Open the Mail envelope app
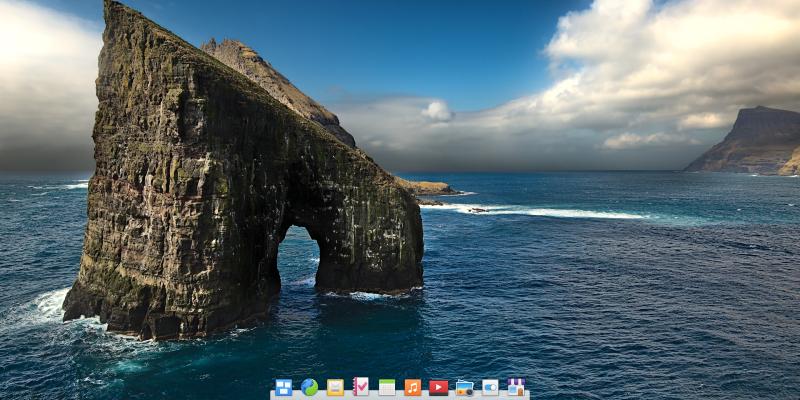This screenshot has width=800, height=400. pyautogui.click(x=335, y=387)
